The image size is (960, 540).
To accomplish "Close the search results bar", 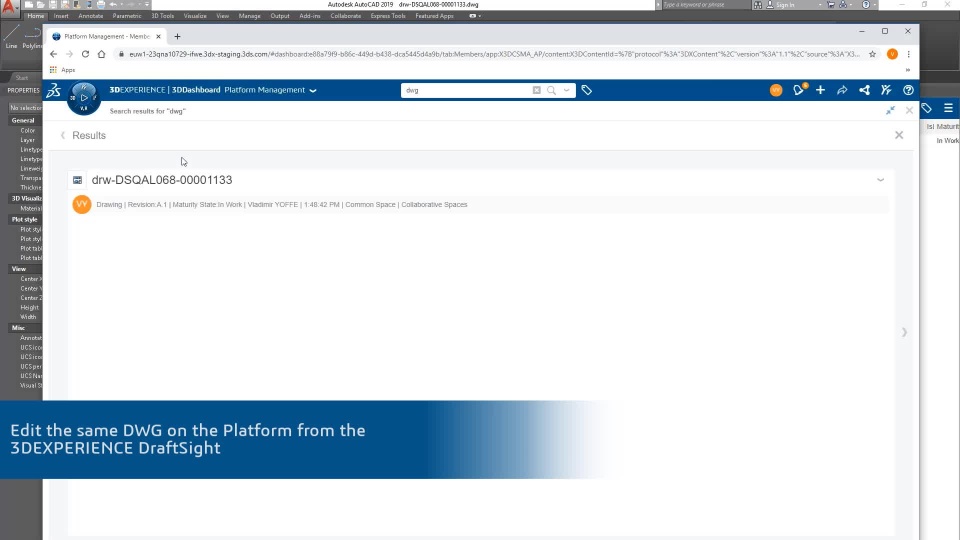I will click(x=909, y=110).
